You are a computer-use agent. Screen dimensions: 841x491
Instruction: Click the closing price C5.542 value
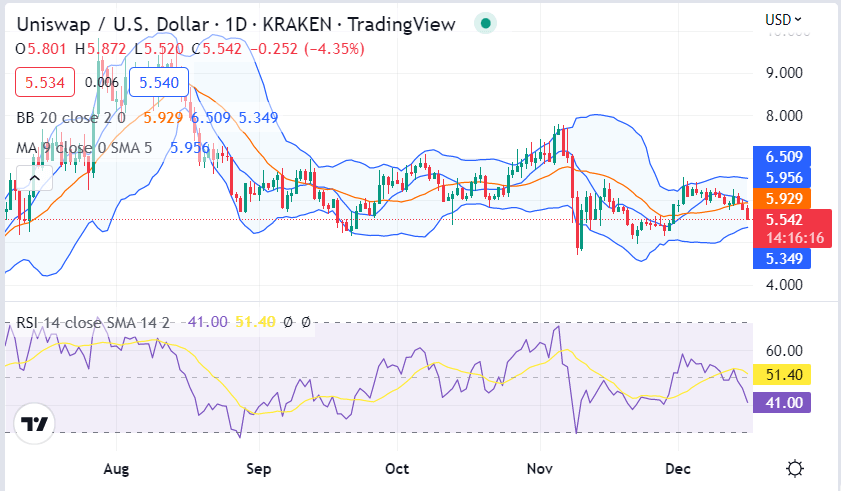click(x=216, y=49)
